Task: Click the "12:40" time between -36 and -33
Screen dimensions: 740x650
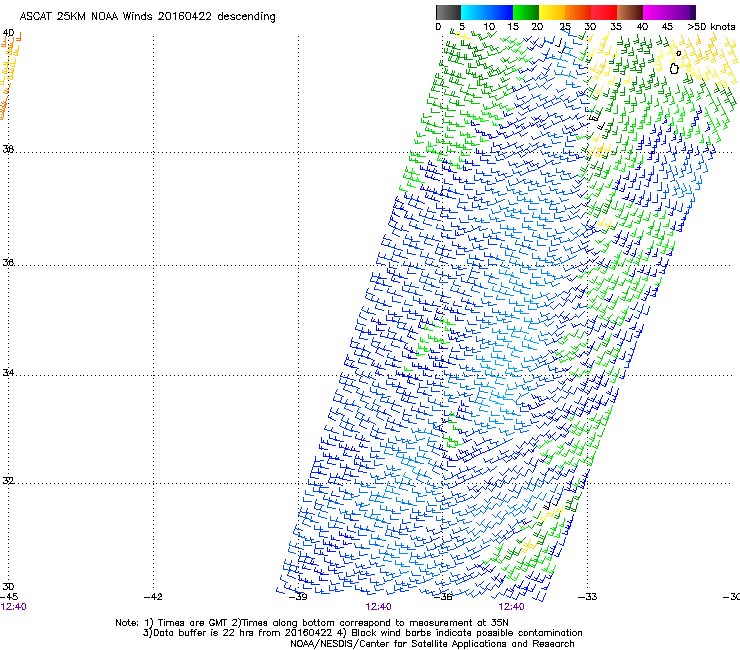Action: 511,607
